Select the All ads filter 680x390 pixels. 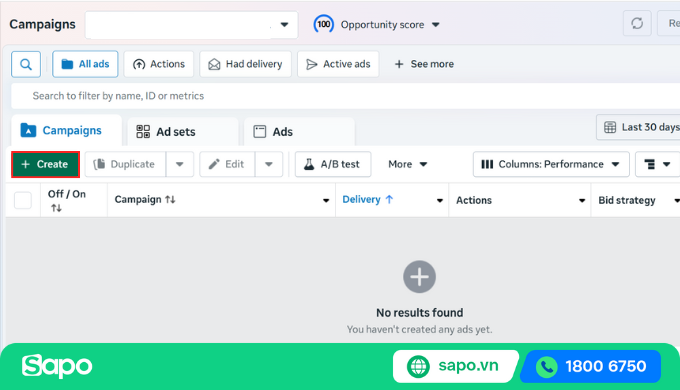[85, 64]
